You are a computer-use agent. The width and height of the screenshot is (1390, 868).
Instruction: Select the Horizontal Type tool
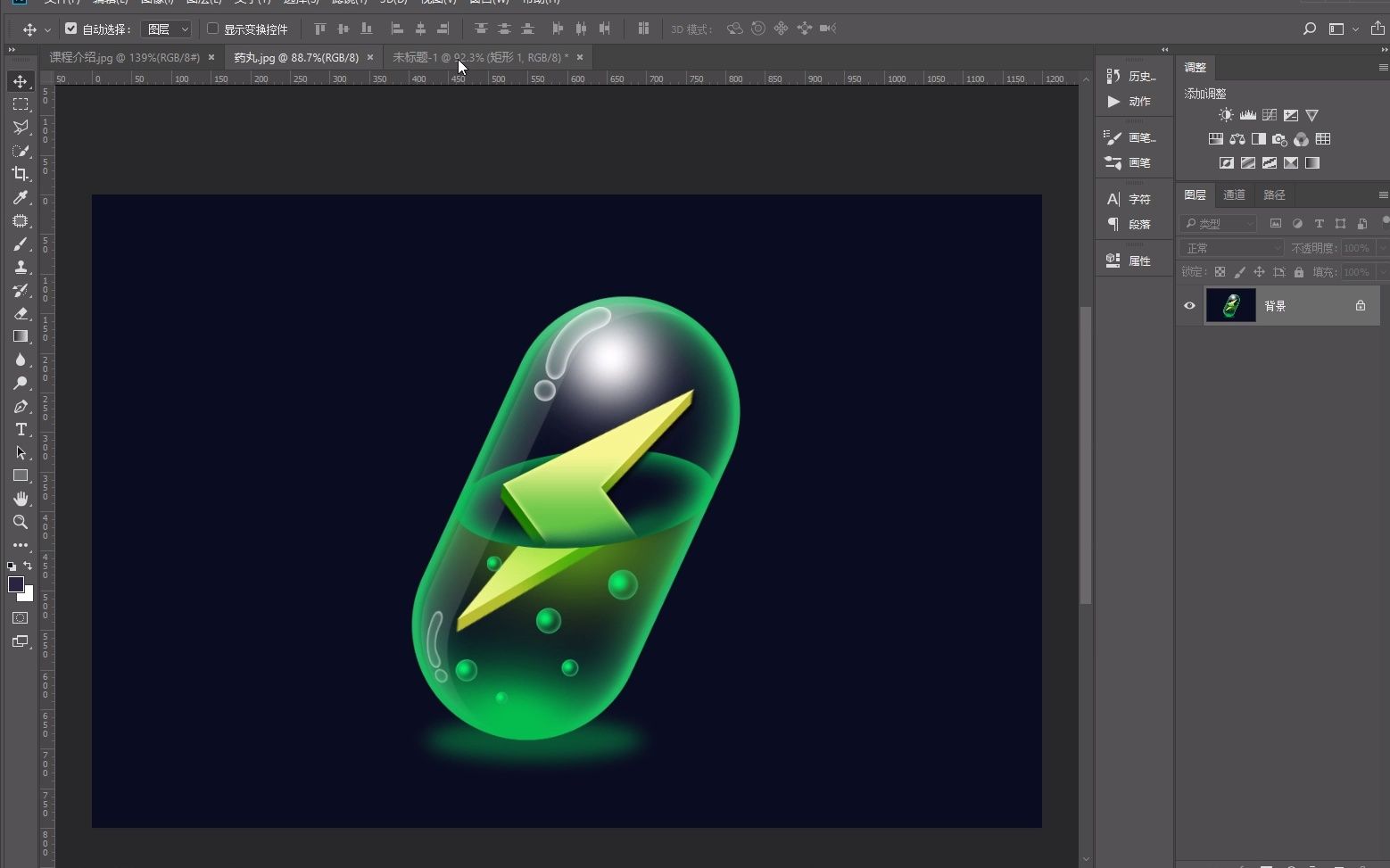[x=20, y=429]
